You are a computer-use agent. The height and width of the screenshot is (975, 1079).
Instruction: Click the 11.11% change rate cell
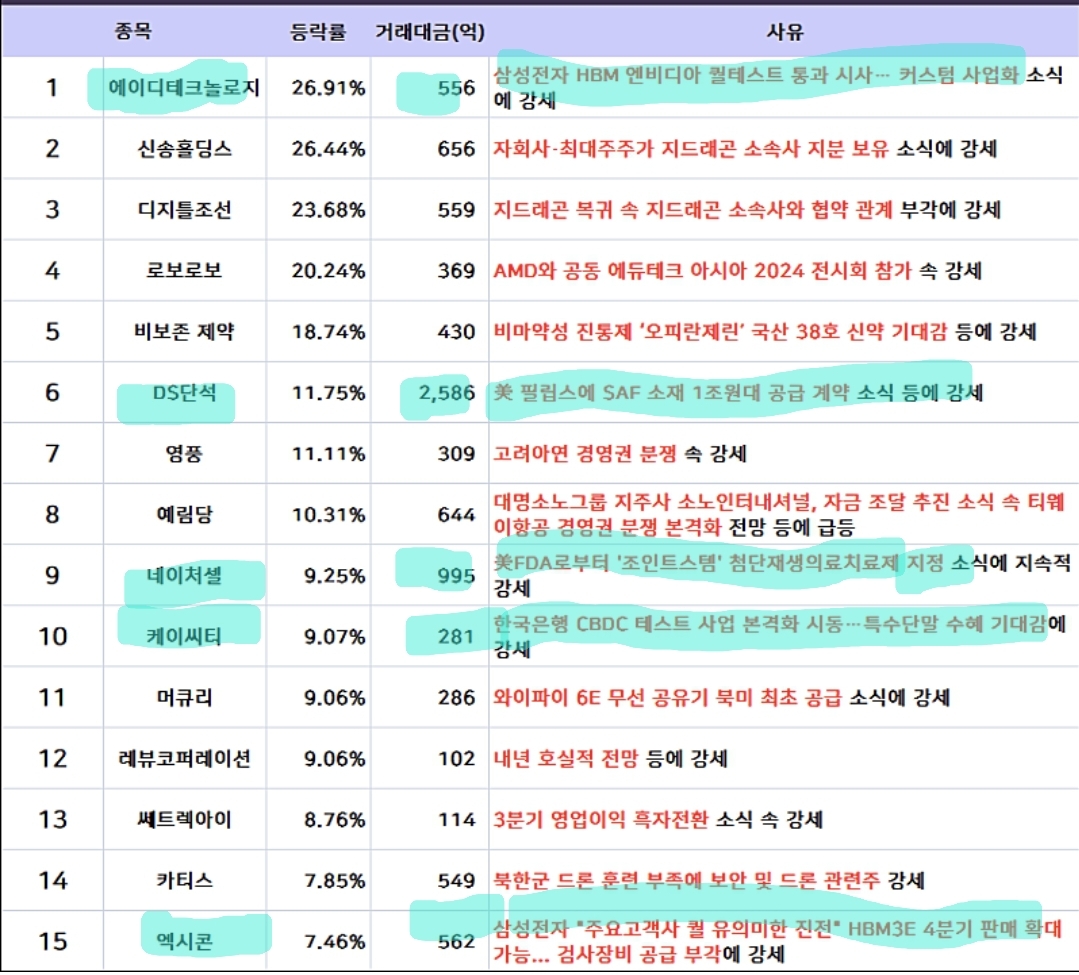pyautogui.click(x=328, y=454)
